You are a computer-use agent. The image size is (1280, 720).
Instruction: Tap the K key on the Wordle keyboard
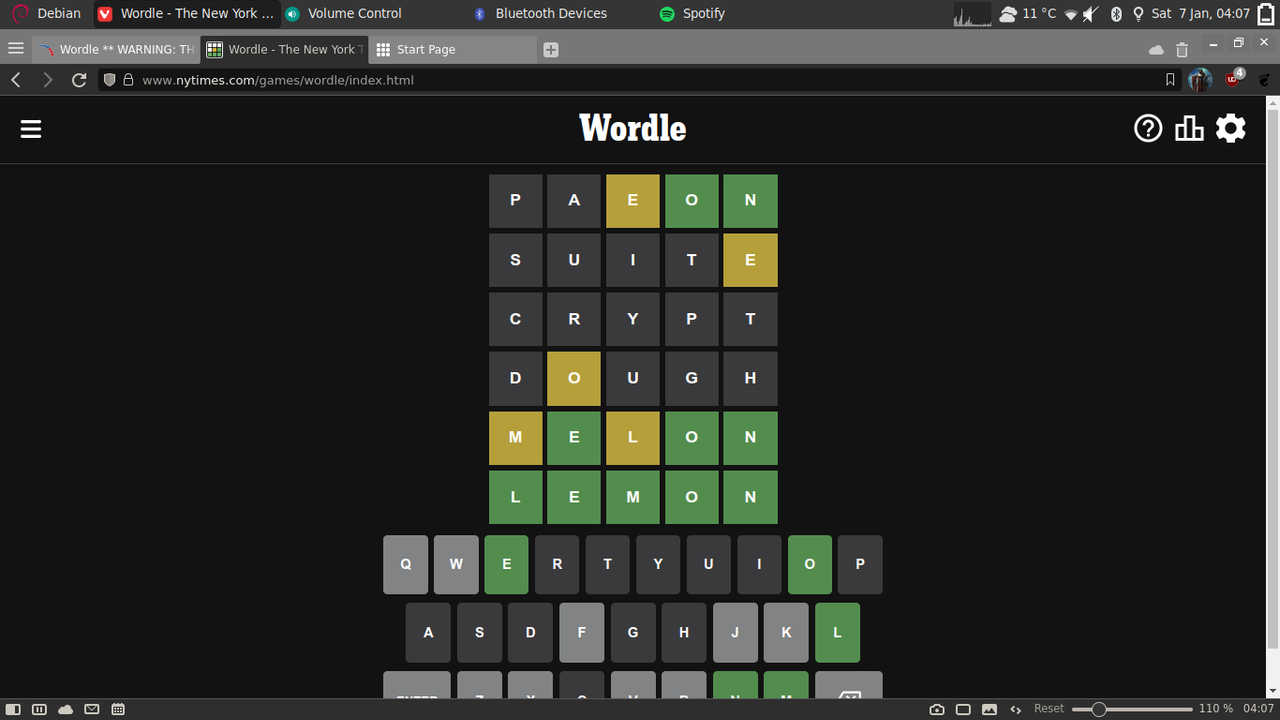tap(786, 633)
